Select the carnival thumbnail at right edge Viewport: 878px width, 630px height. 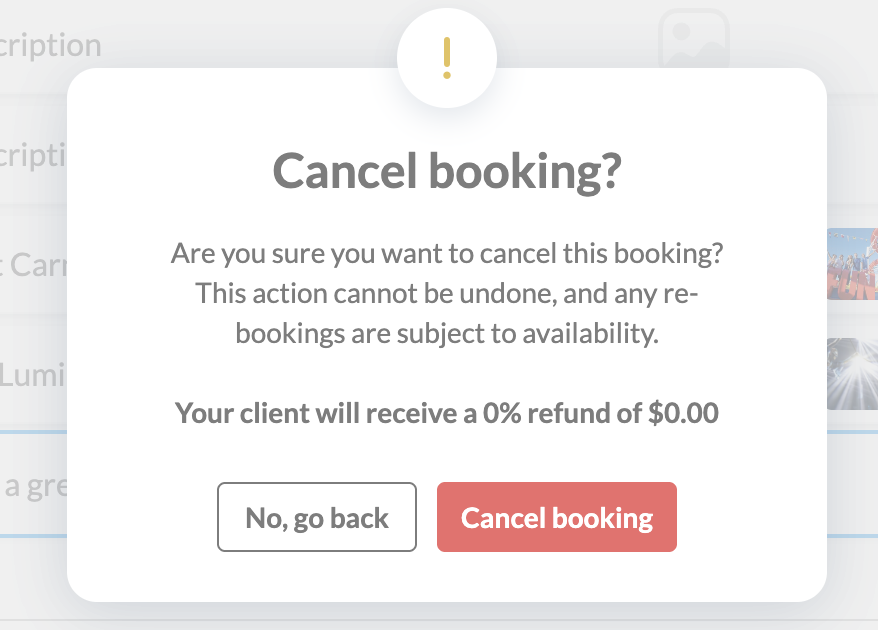tap(852, 263)
